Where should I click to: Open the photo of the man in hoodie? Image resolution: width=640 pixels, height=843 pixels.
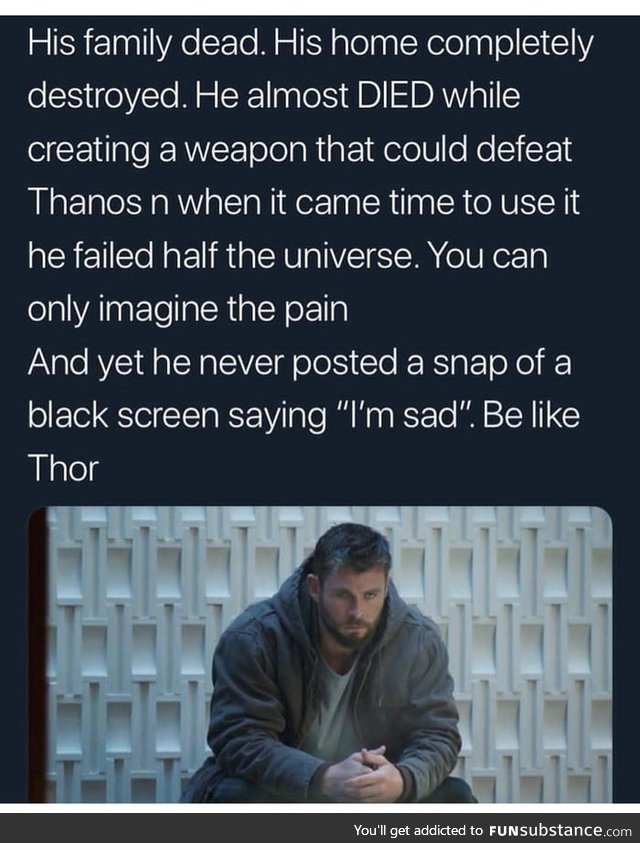coord(320,654)
